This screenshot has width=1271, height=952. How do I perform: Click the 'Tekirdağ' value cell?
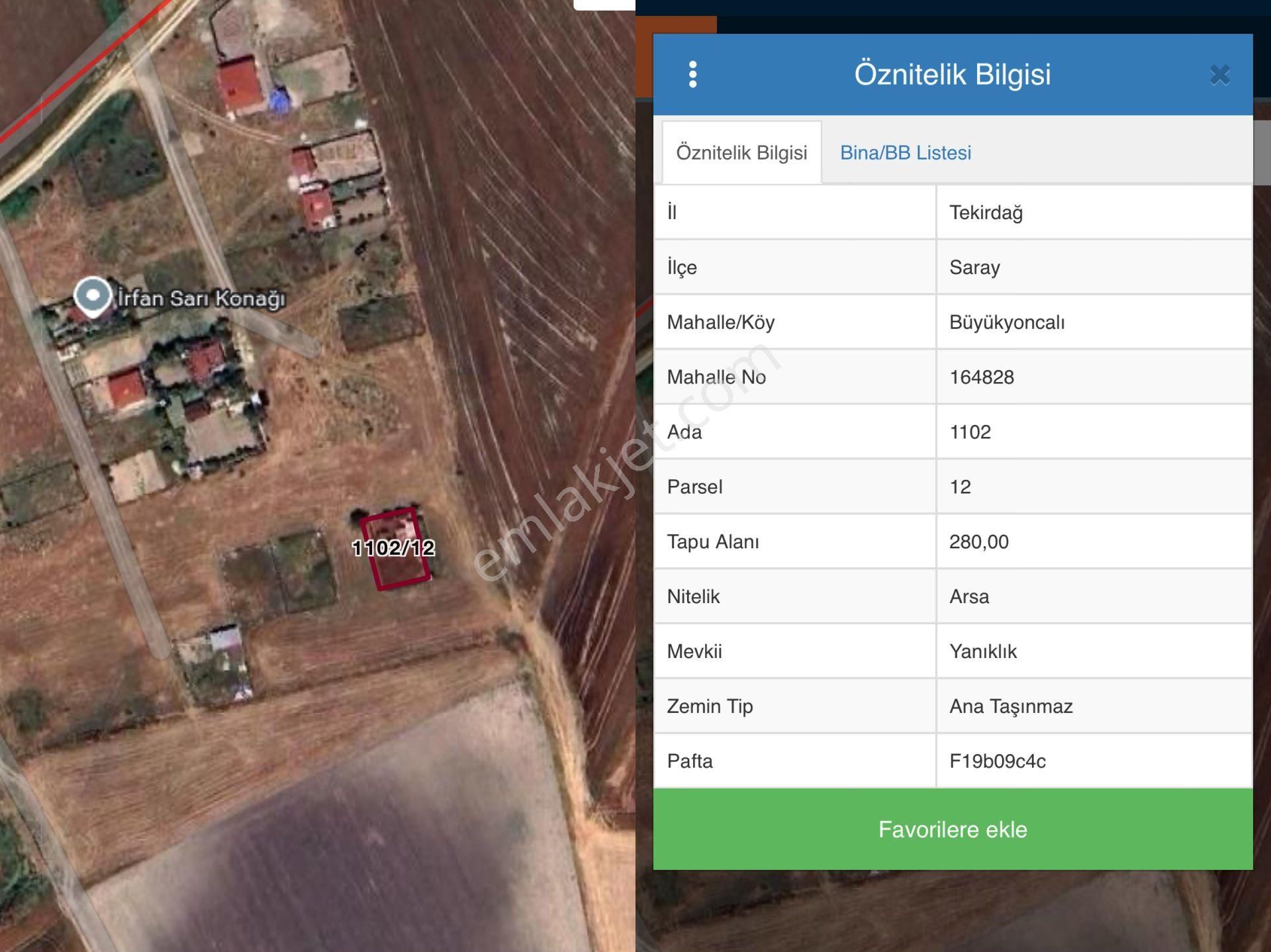pos(1094,213)
